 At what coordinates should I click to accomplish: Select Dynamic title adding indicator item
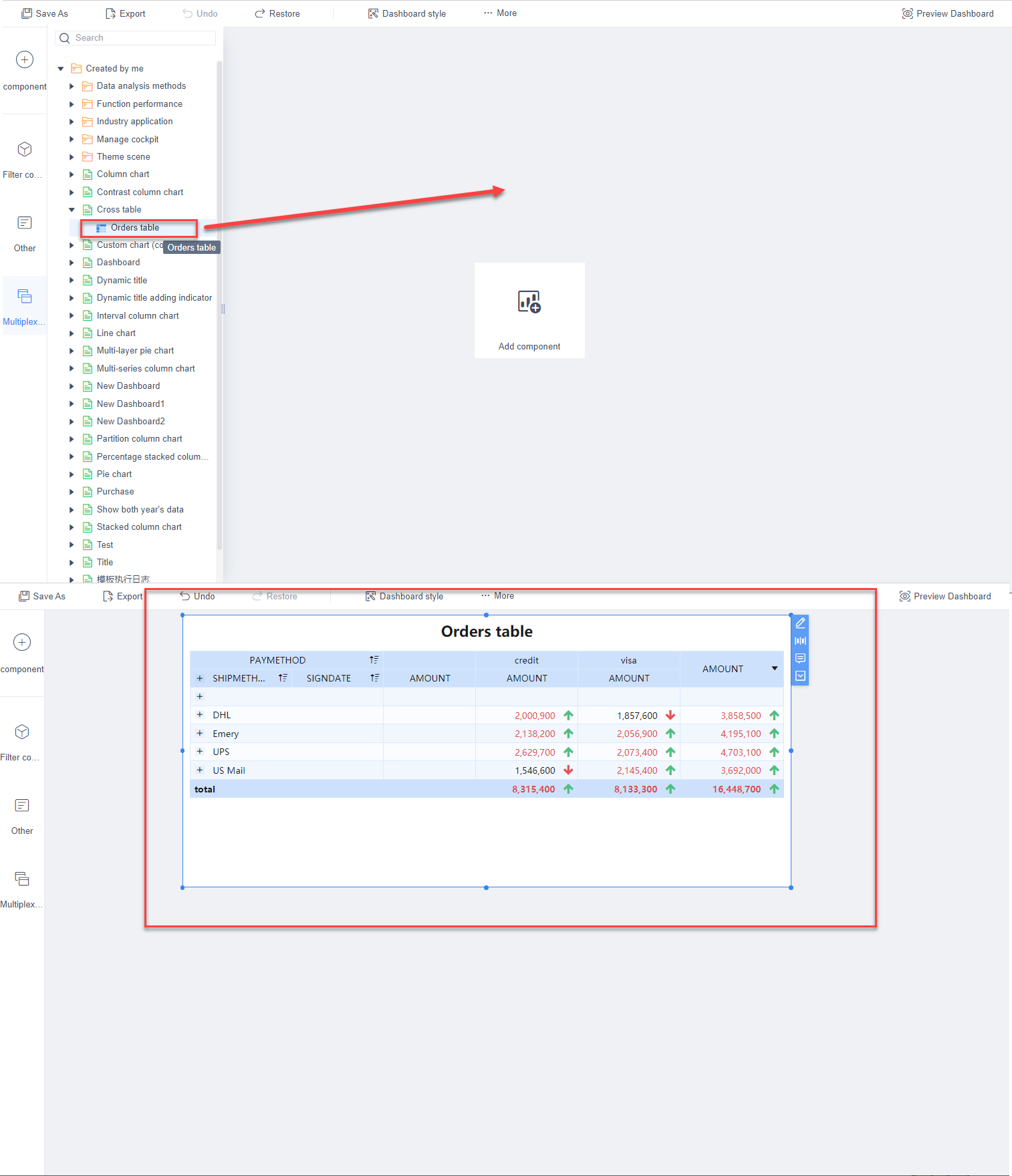tap(154, 298)
